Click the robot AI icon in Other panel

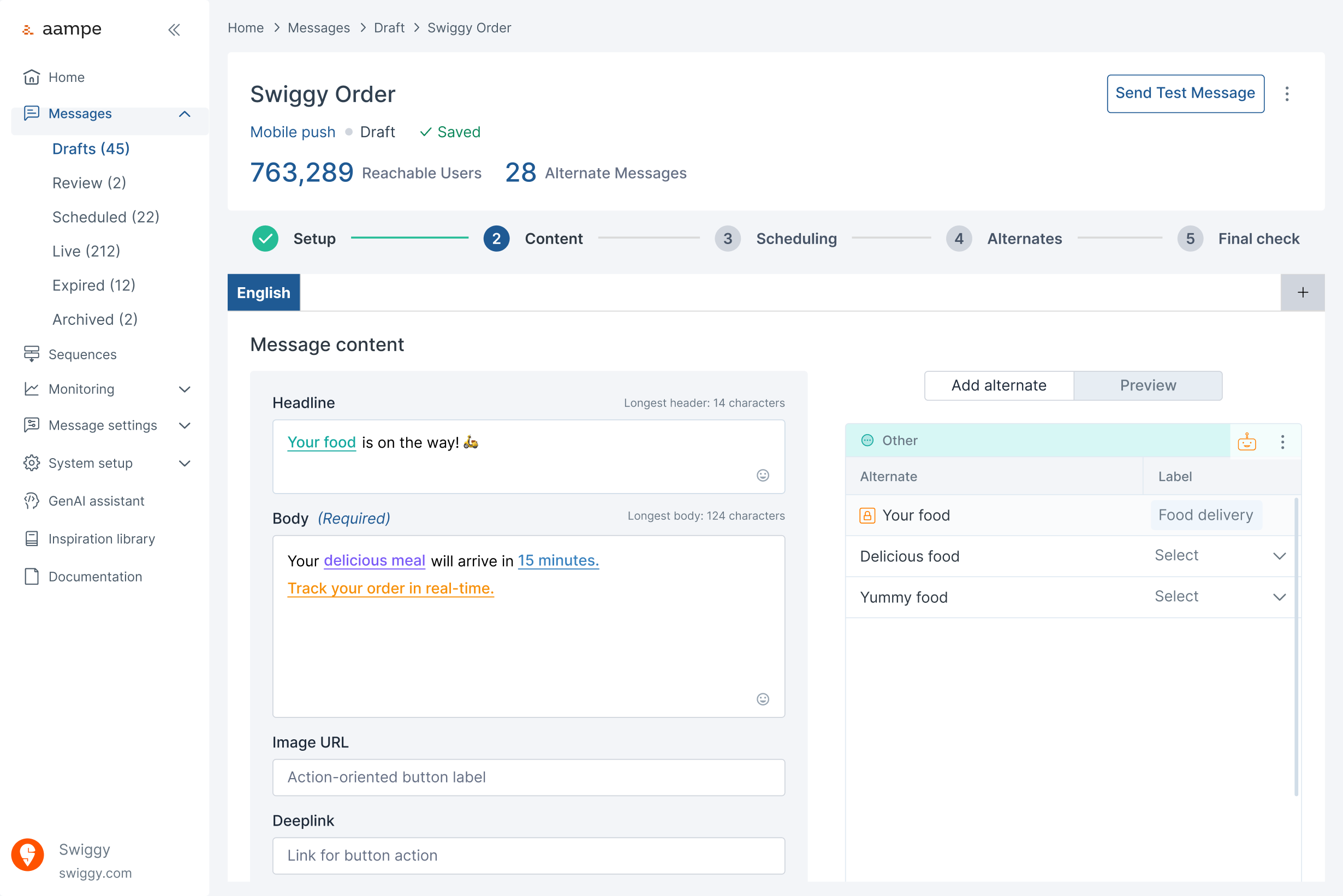1247,441
